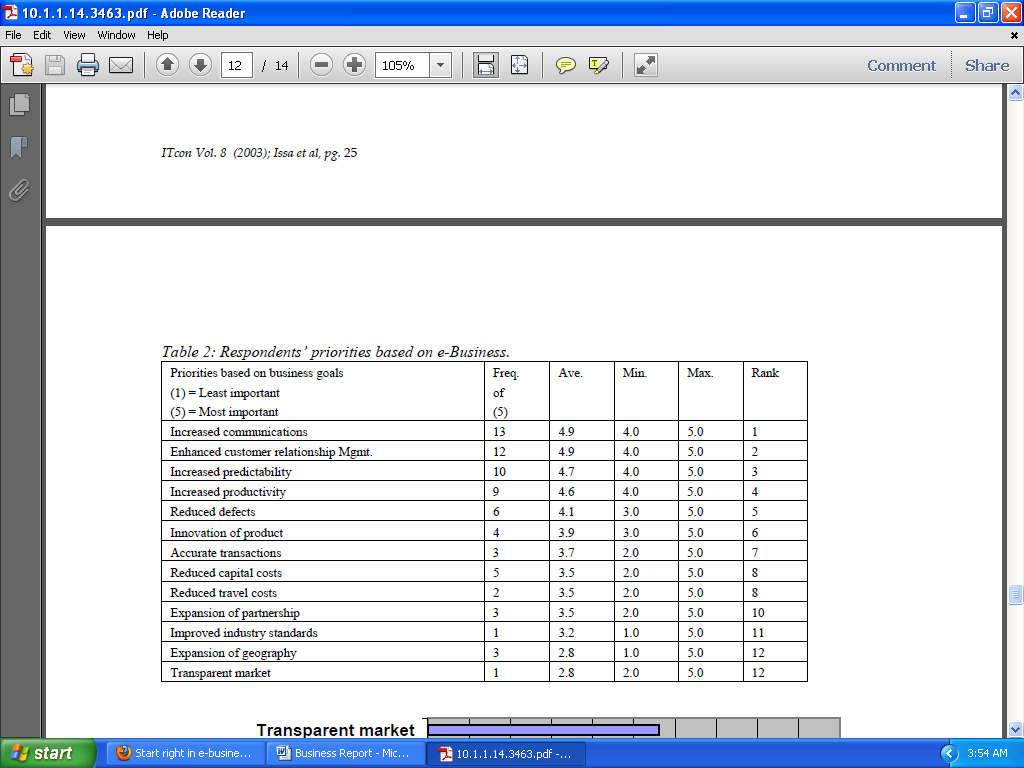Open the zoom level dropdown arrow
1024x768 pixels.
(440, 66)
